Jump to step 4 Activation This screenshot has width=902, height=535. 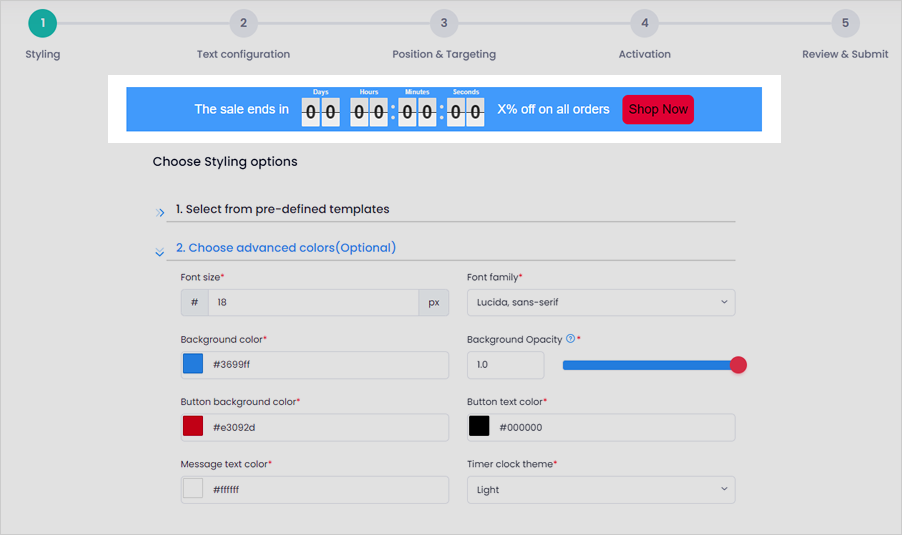tap(644, 24)
